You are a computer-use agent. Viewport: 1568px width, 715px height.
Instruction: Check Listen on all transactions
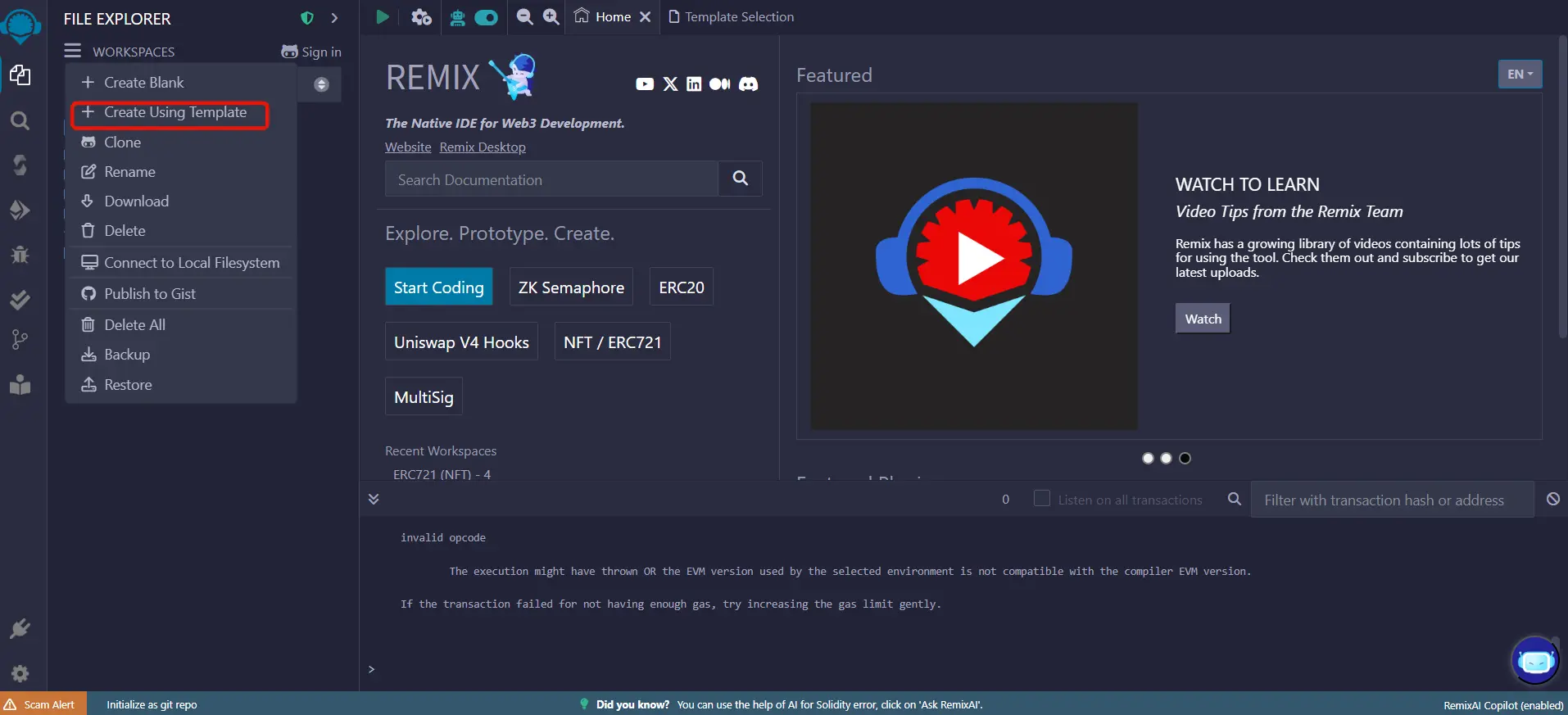(1042, 498)
